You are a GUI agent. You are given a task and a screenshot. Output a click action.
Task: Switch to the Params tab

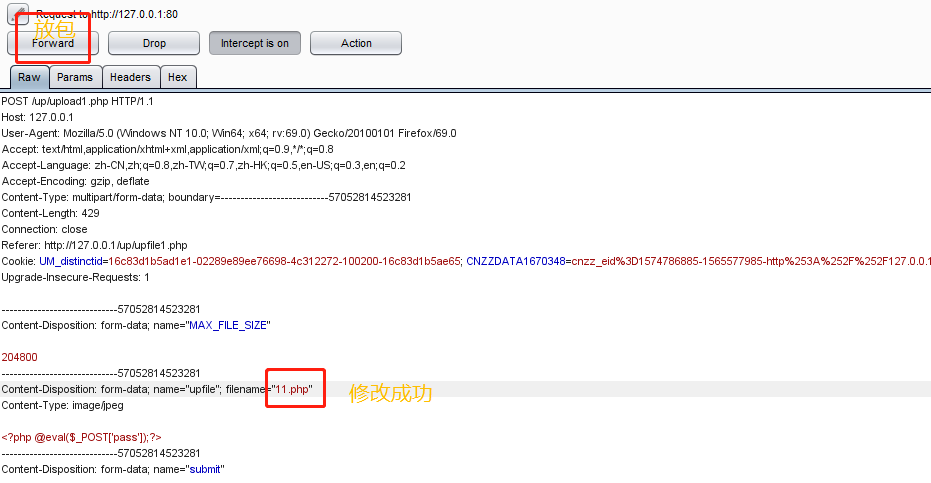coord(75,77)
